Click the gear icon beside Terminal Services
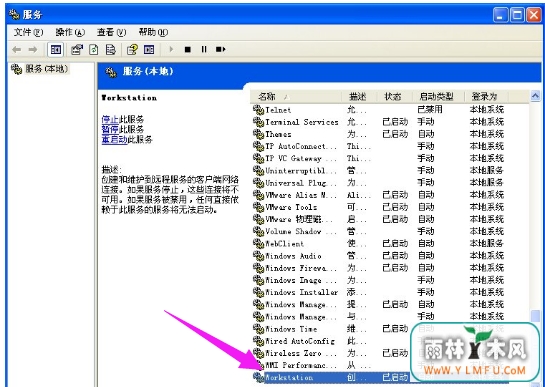 pyautogui.click(x=258, y=122)
